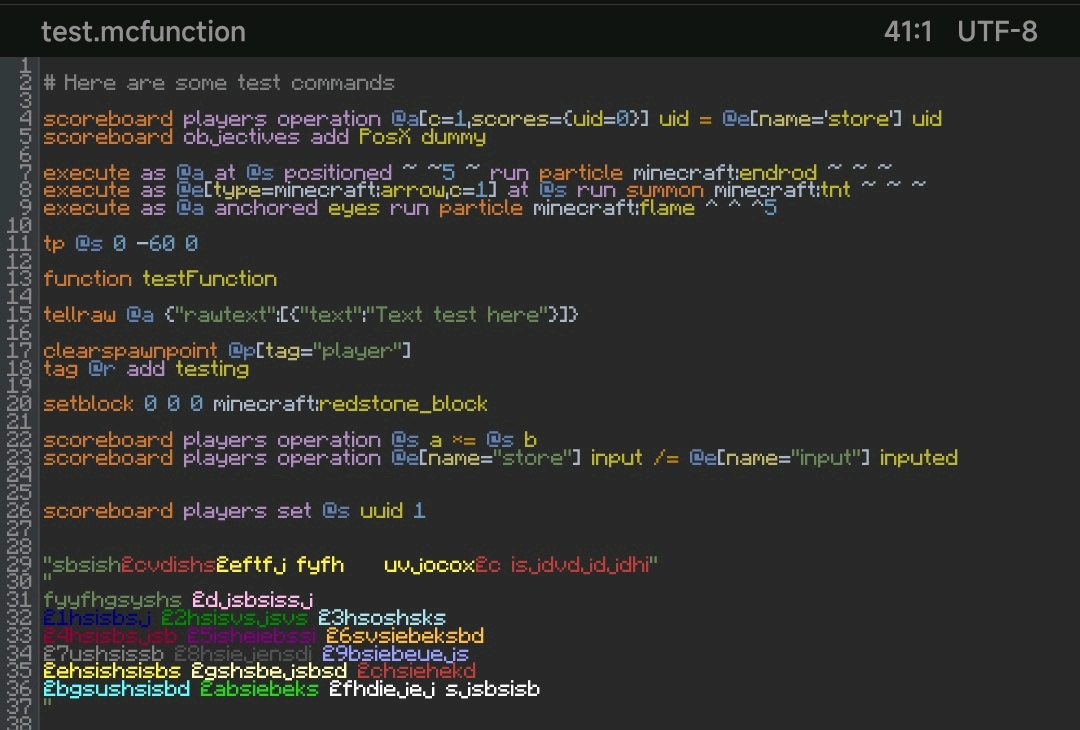The width and height of the screenshot is (1080, 730).
Task: Click the setblock redstone_block command
Action: pos(265,404)
